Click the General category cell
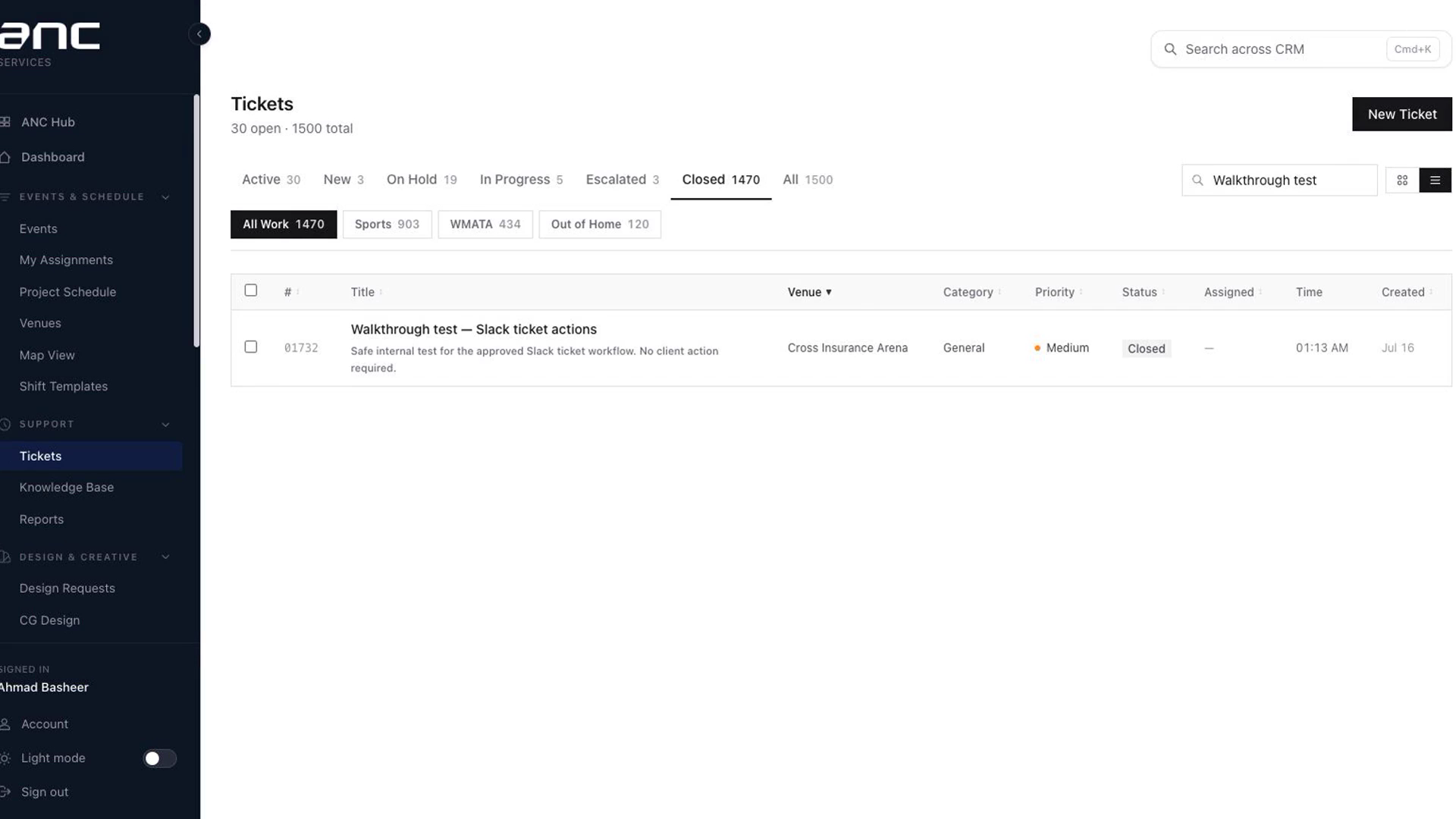Viewport: 1456px width, 819px height. coord(964,348)
